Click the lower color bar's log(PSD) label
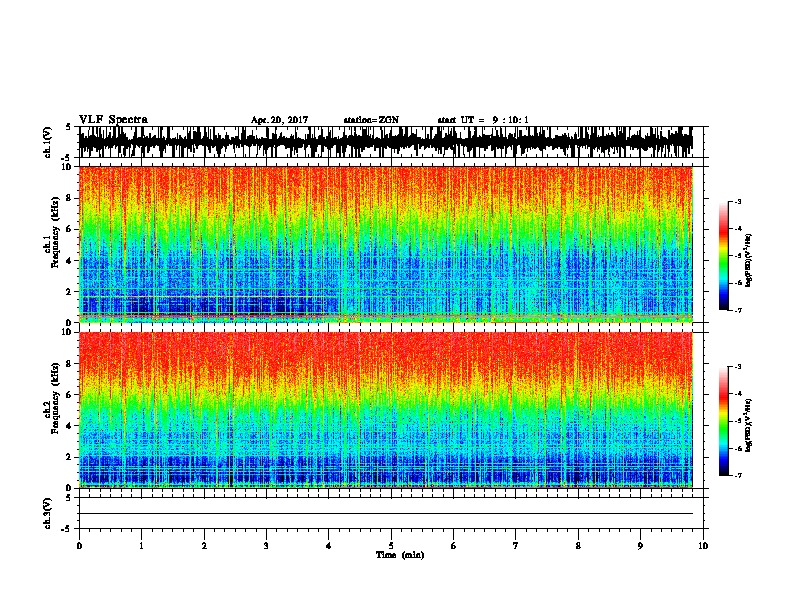The image size is (792, 612). pyautogui.click(x=749, y=425)
